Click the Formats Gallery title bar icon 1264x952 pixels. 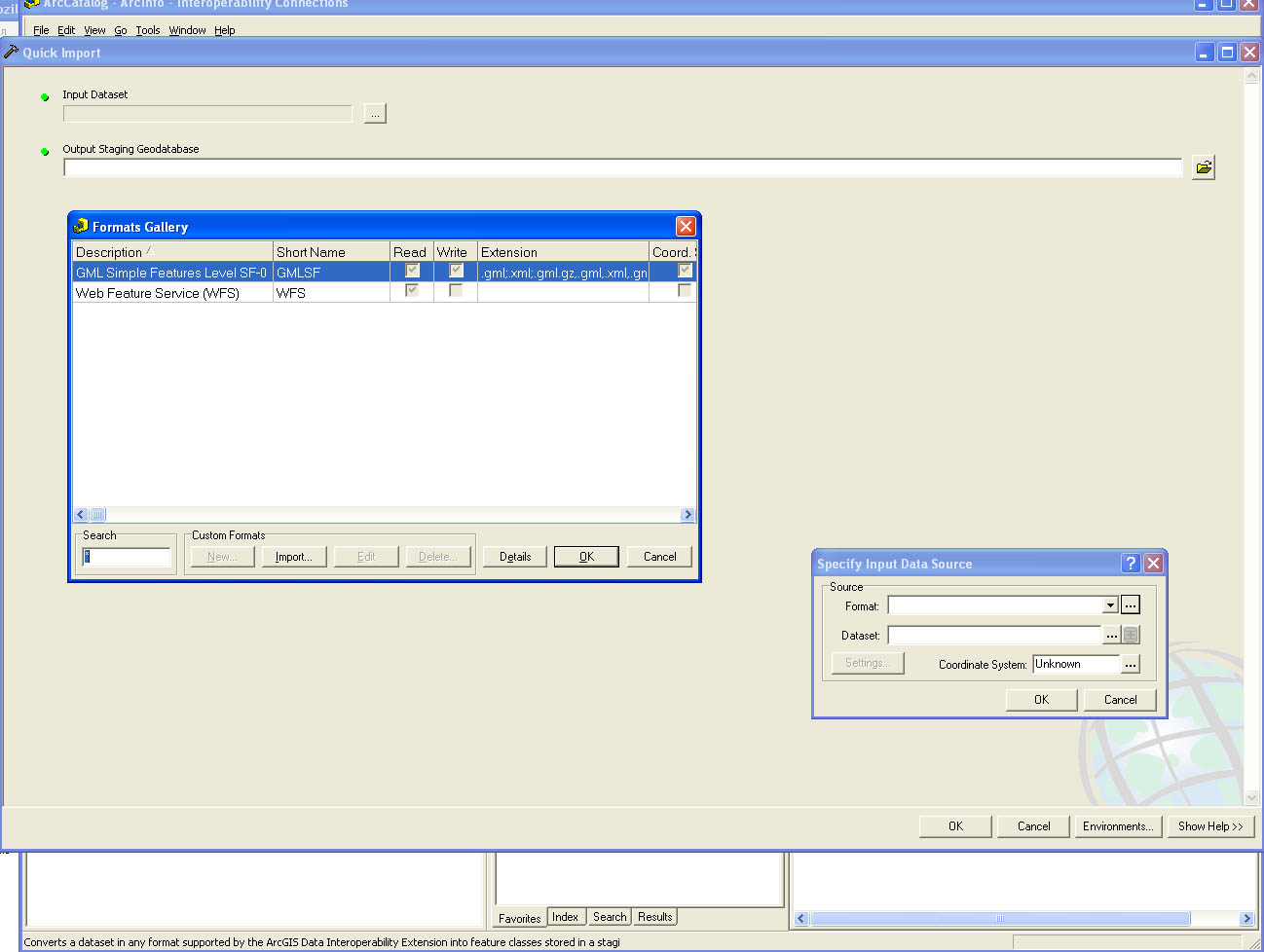(81, 226)
